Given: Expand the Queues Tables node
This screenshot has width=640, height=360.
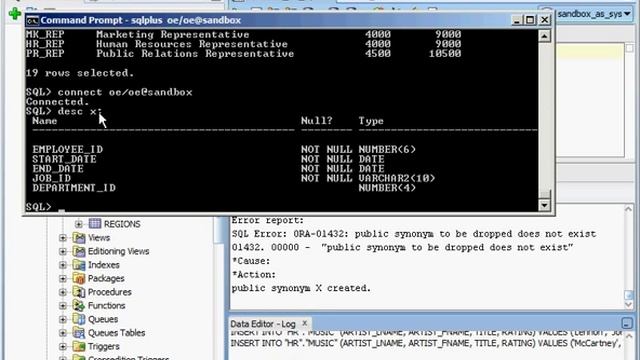Looking at the screenshot, I should pos(63,333).
